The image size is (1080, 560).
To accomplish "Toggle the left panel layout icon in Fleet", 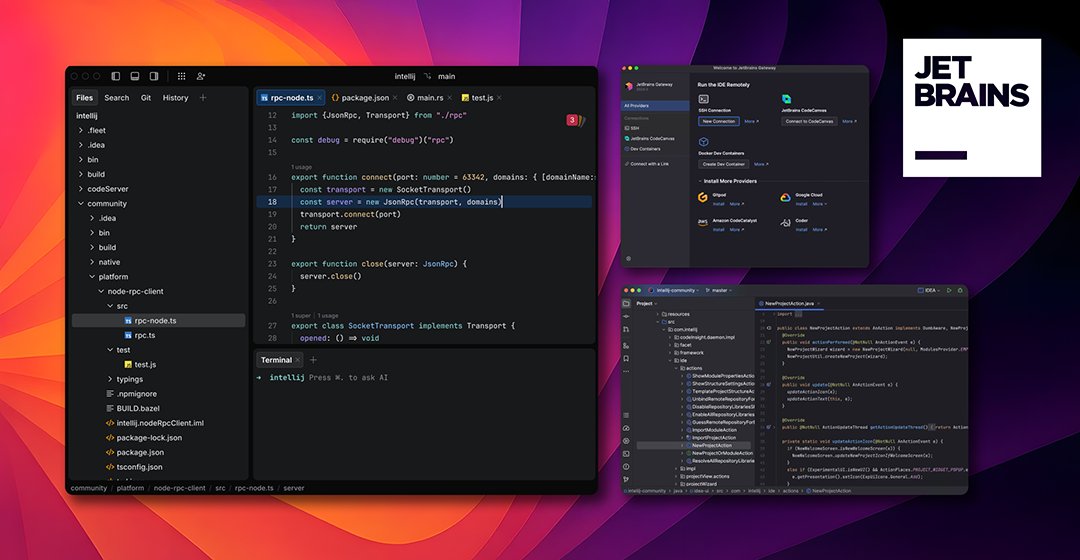I will [x=116, y=76].
